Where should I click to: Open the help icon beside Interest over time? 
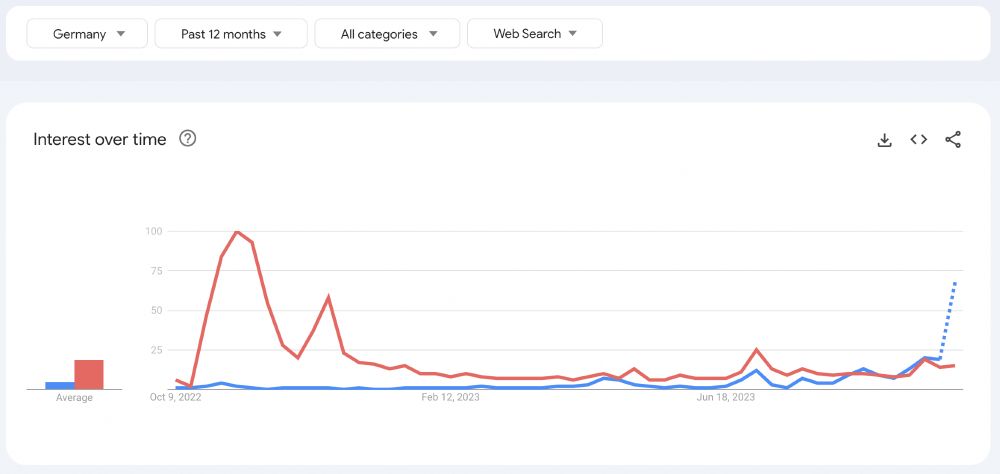[x=187, y=139]
